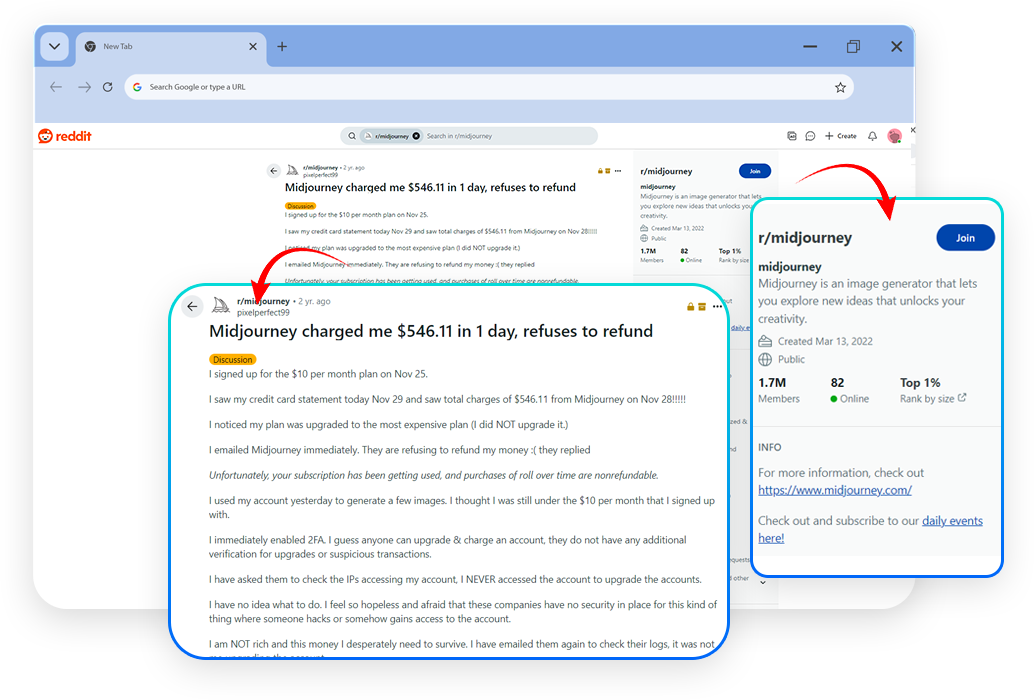The height and width of the screenshot is (700, 1034).
Task: Restore down the Chrome window
Action: pyautogui.click(x=853, y=47)
